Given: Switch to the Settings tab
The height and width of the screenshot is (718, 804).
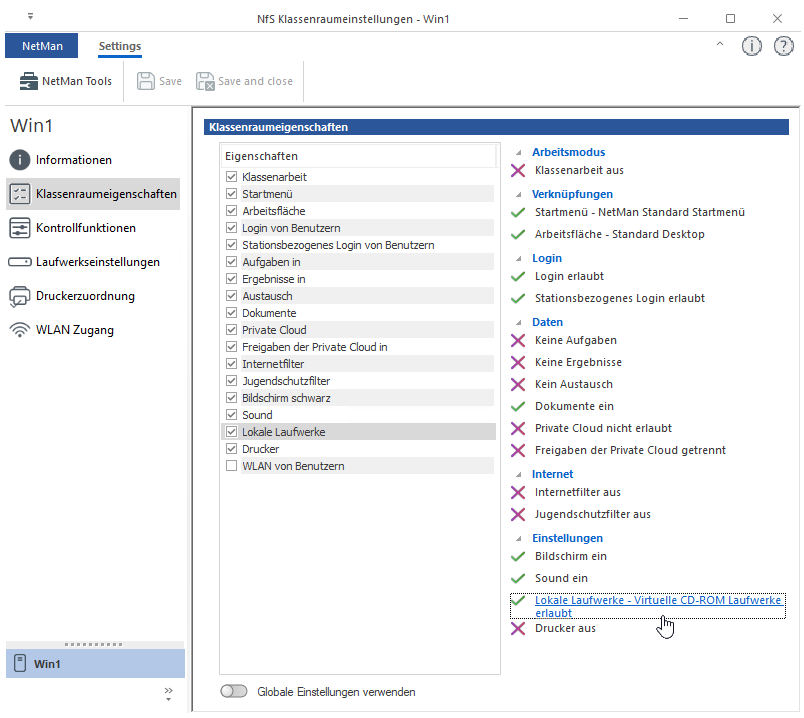Looking at the screenshot, I should coord(120,46).
